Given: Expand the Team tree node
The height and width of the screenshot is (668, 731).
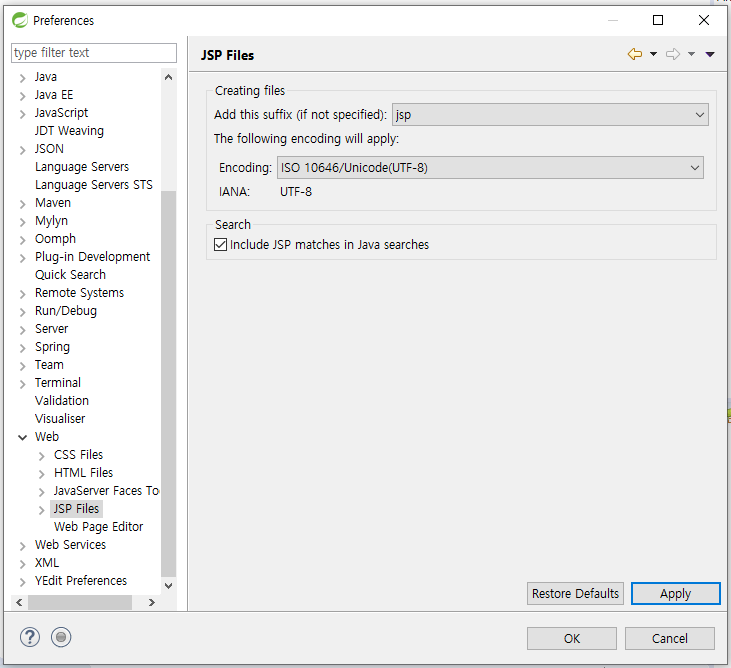Looking at the screenshot, I should (x=22, y=366).
